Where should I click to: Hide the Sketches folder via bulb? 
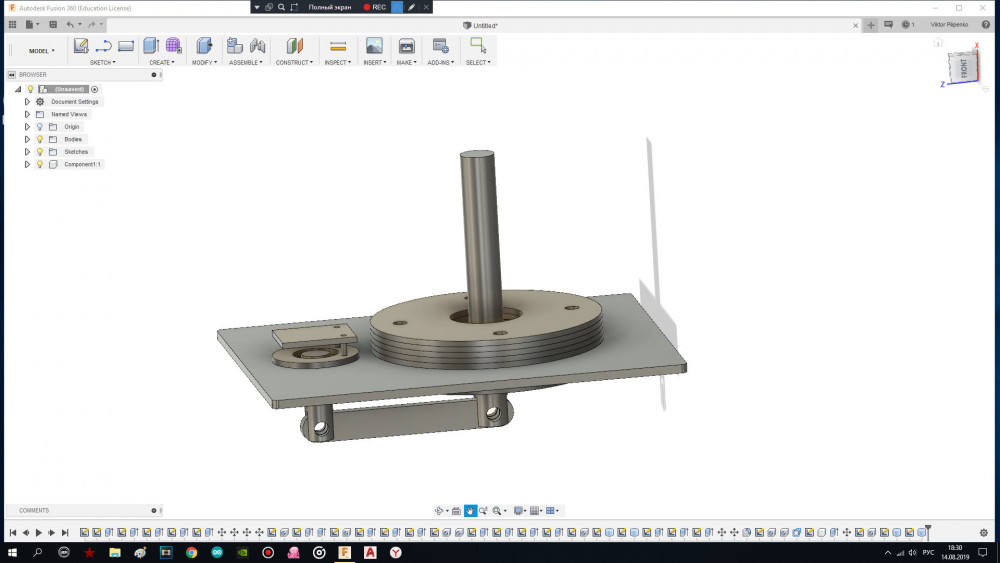point(40,152)
